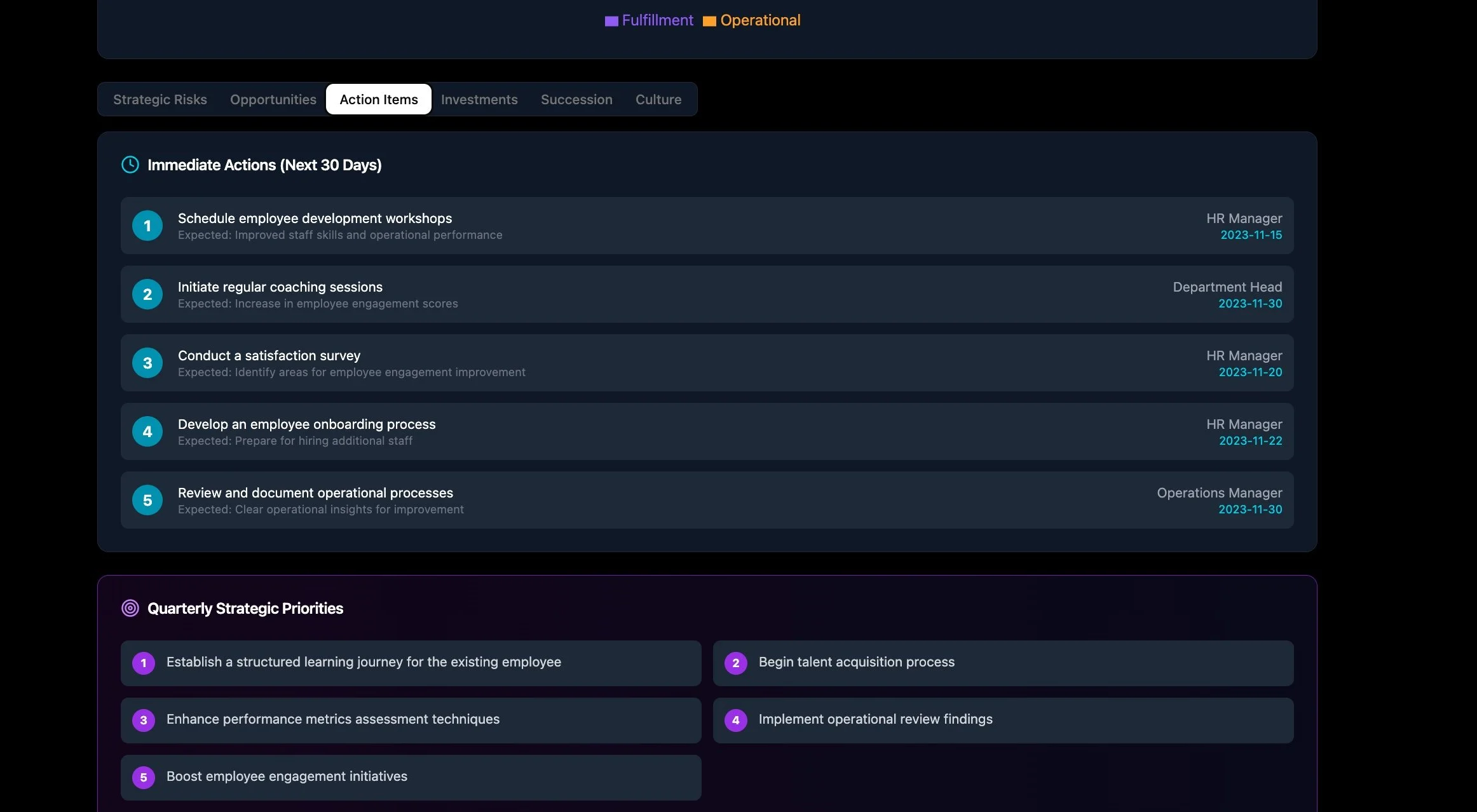Click number 5 badge for operational processes
Screen dimensions: 1477x812
click(147, 500)
